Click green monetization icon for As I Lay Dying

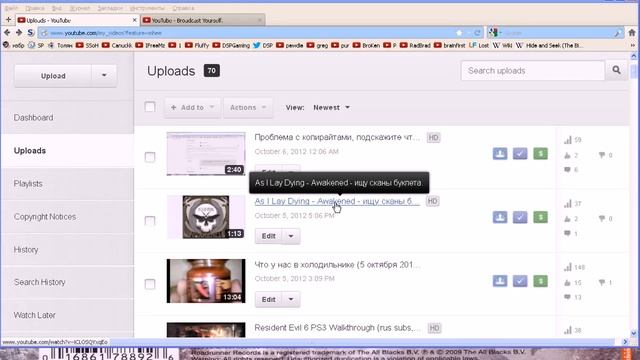coord(540,217)
